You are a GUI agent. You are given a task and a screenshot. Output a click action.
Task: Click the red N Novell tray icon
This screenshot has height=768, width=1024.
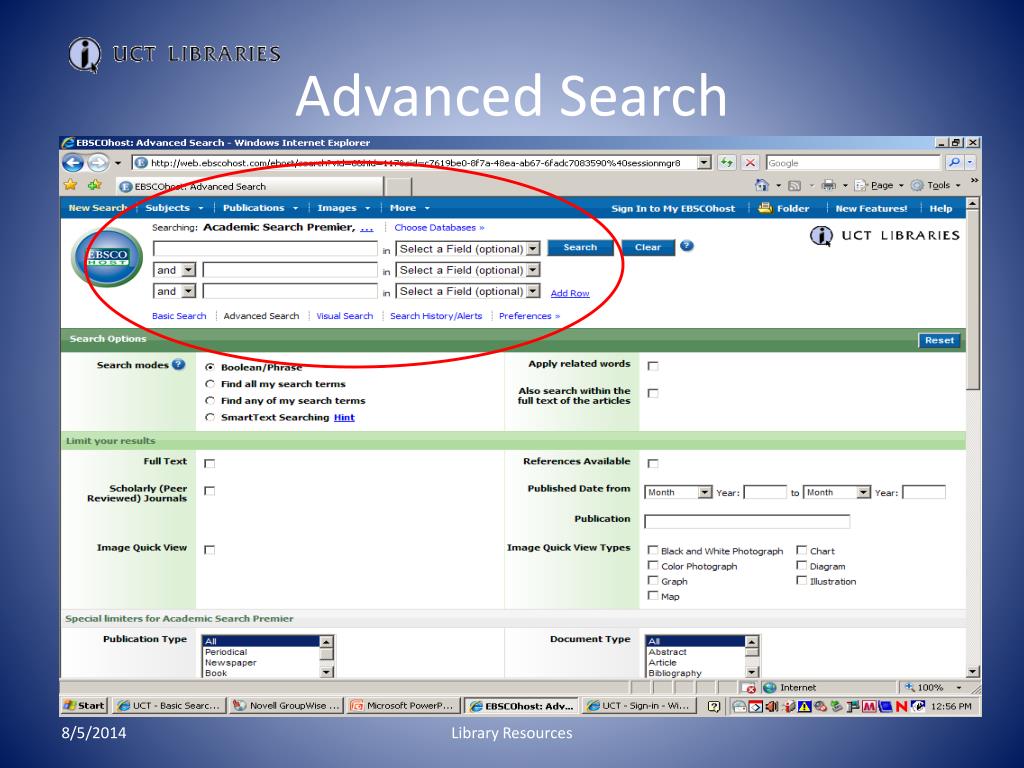tap(902, 706)
